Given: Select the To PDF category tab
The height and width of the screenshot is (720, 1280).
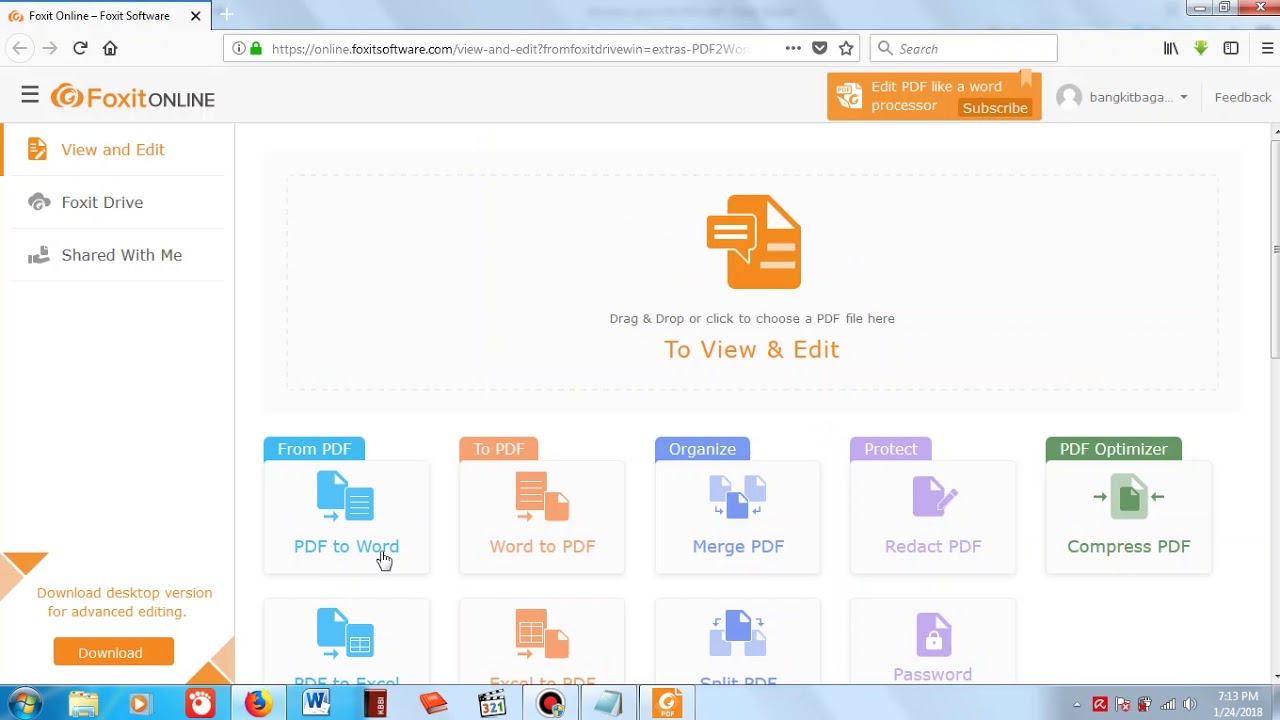Looking at the screenshot, I should (498, 449).
